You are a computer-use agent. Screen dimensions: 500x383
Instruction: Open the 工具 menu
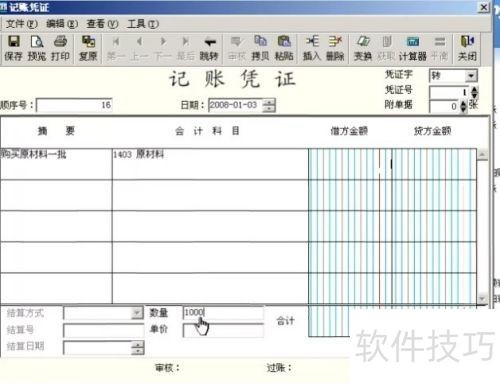(143, 24)
